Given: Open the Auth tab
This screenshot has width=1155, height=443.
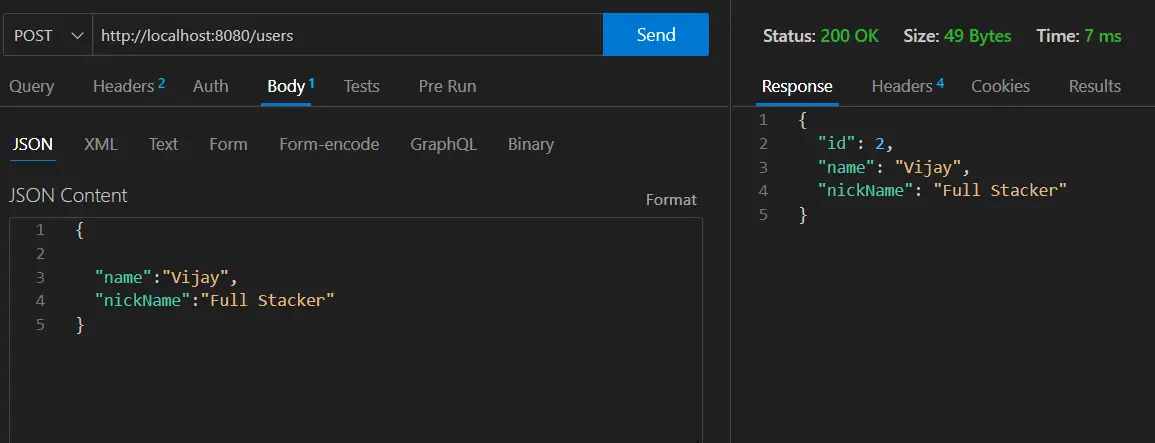Looking at the screenshot, I should pos(211,86).
